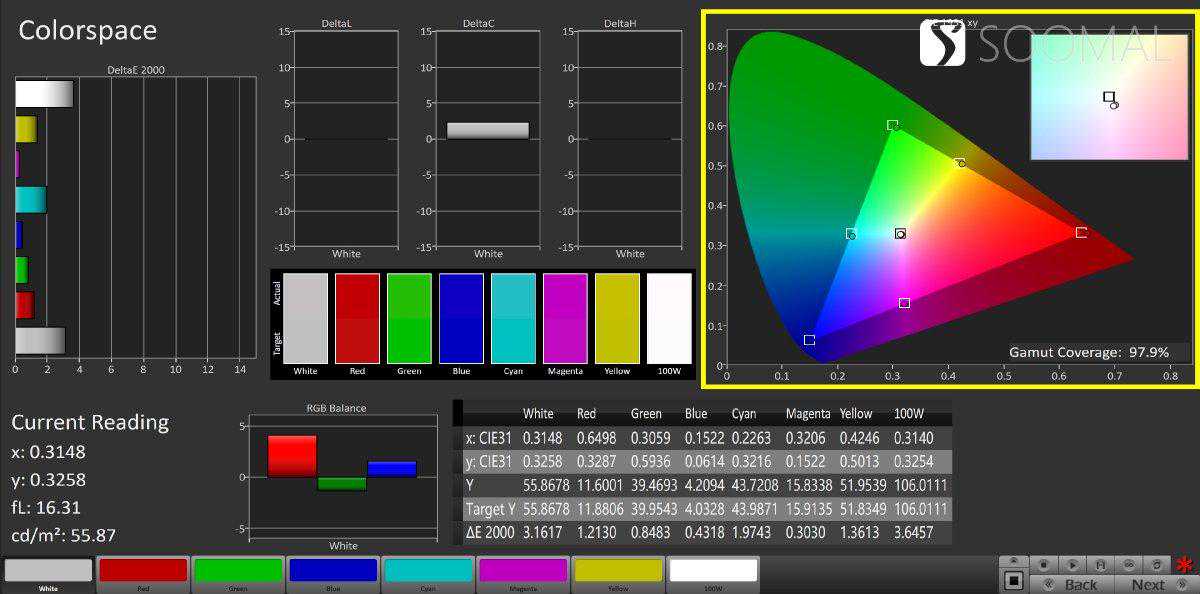
Task: Select the 100W swatch in the bottom bar
Action: pyautogui.click(x=712, y=571)
